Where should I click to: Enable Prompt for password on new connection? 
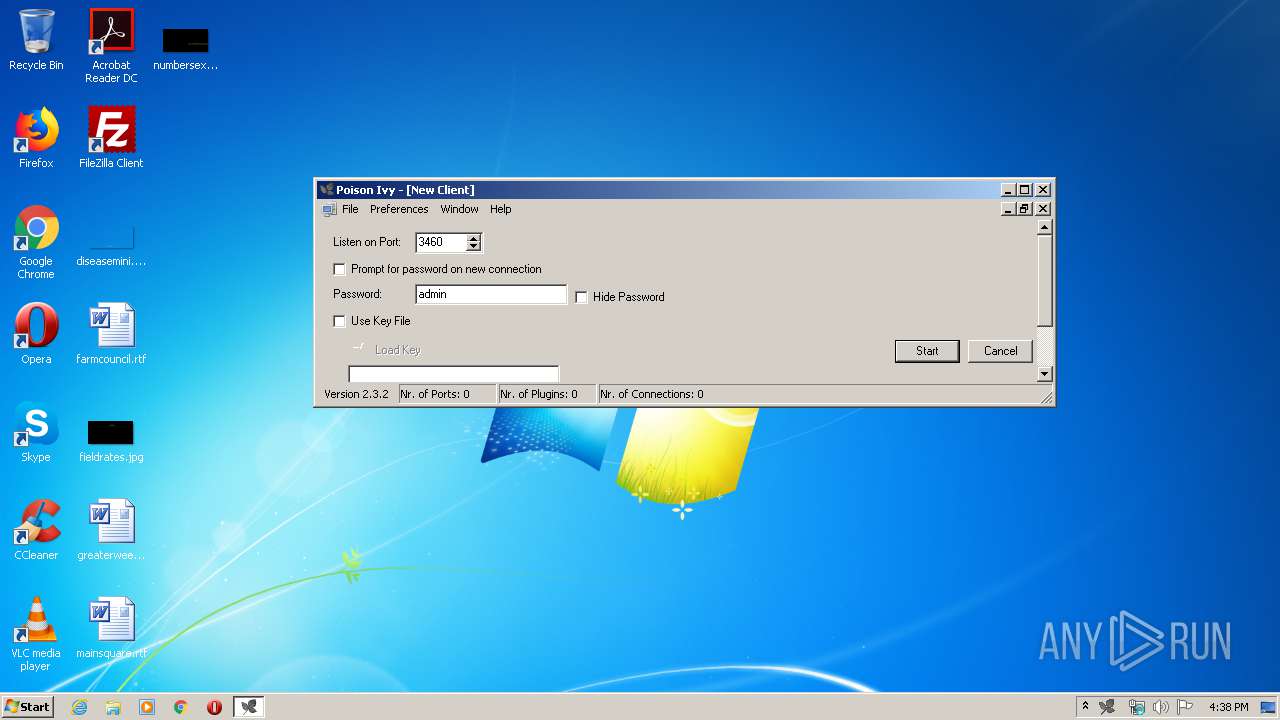coord(339,269)
